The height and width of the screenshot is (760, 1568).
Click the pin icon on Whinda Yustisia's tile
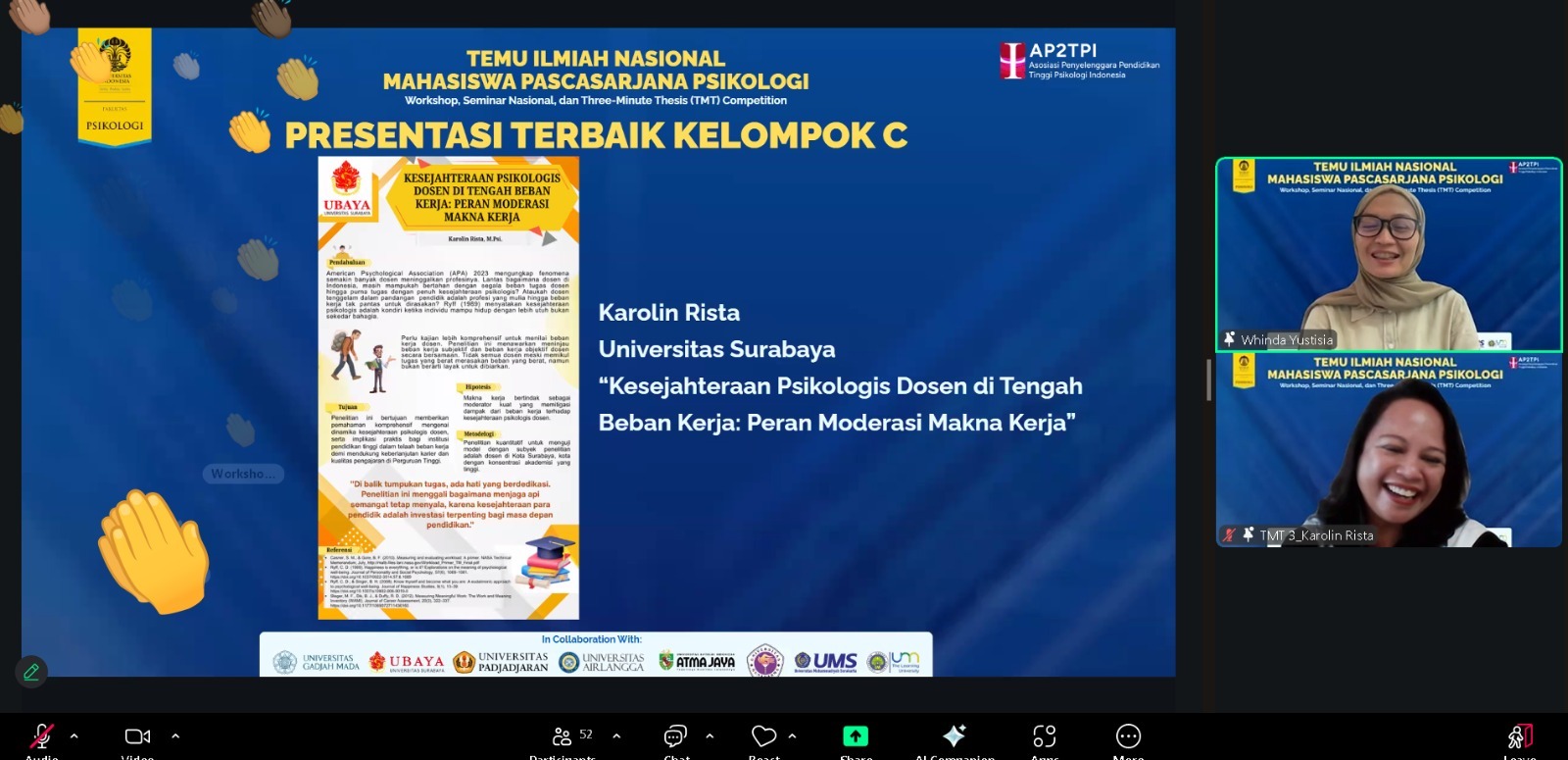pyautogui.click(x=1230, y=339)
